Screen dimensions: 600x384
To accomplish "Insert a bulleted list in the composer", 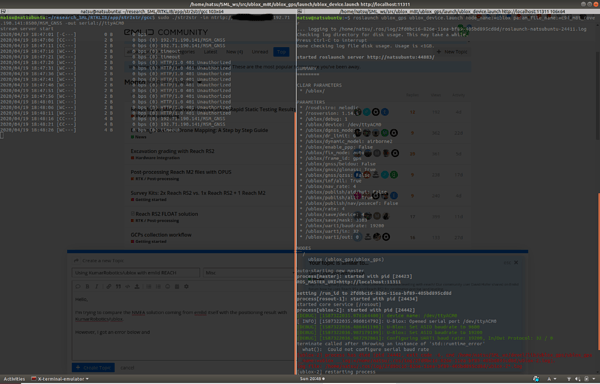I will [149, 286].
